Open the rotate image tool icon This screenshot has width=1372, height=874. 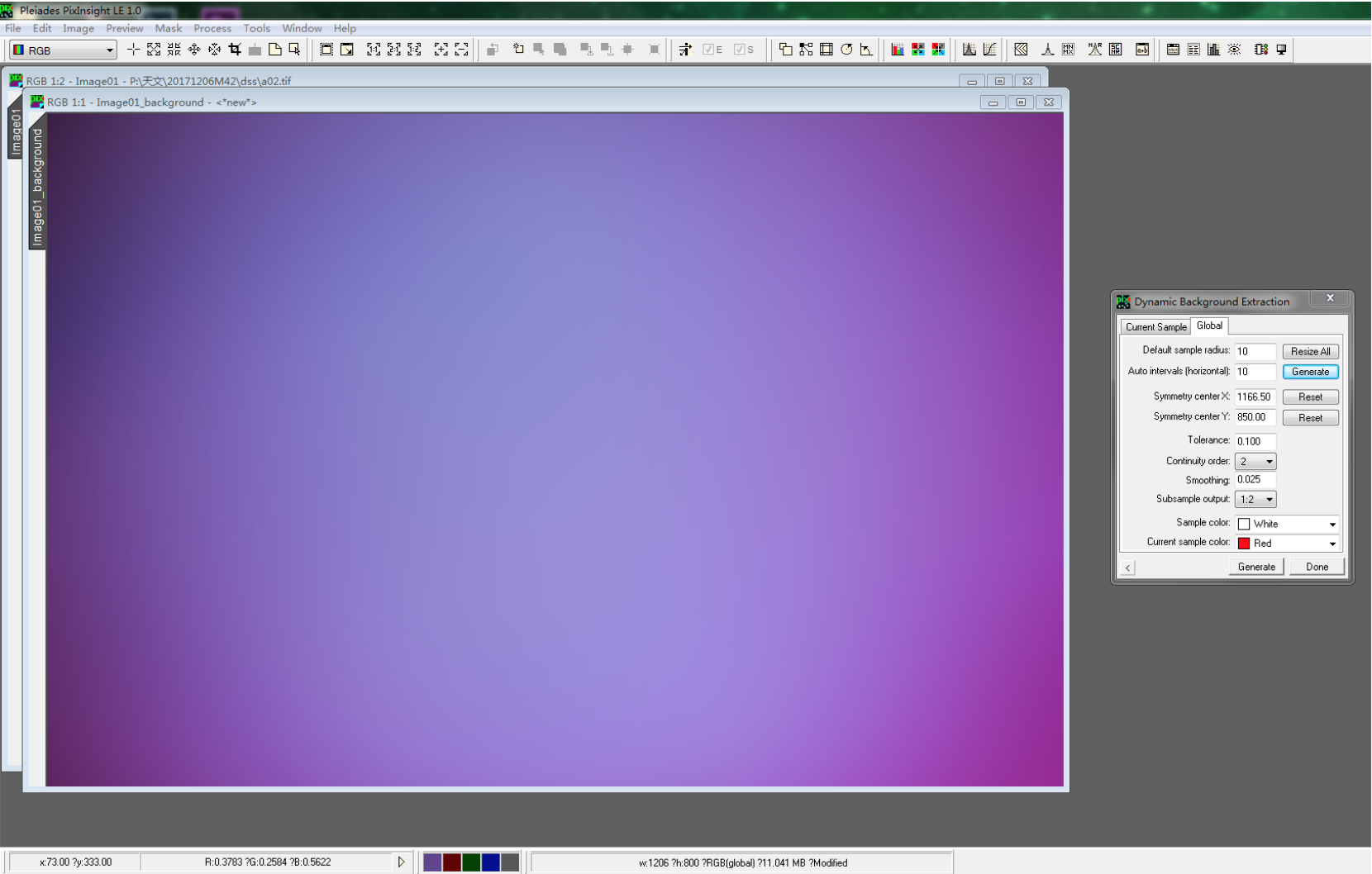point(846,50)
